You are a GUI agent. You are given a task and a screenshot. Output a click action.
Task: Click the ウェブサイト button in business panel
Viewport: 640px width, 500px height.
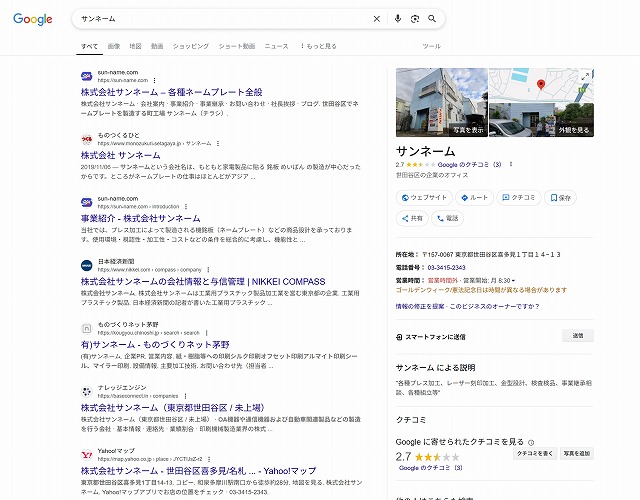pyautogui.click(x=424, y=198)
